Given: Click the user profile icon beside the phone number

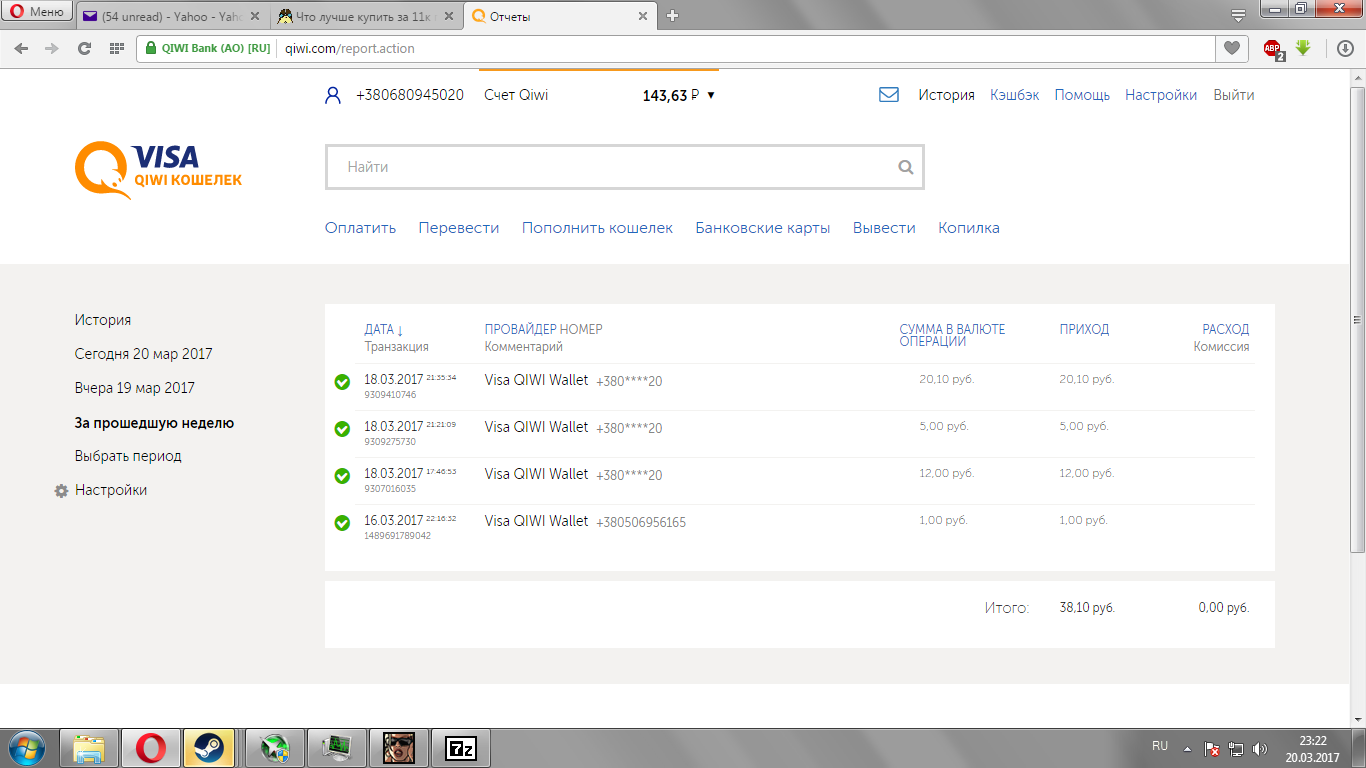Looking at the screenshot, I should click(333, 95).
